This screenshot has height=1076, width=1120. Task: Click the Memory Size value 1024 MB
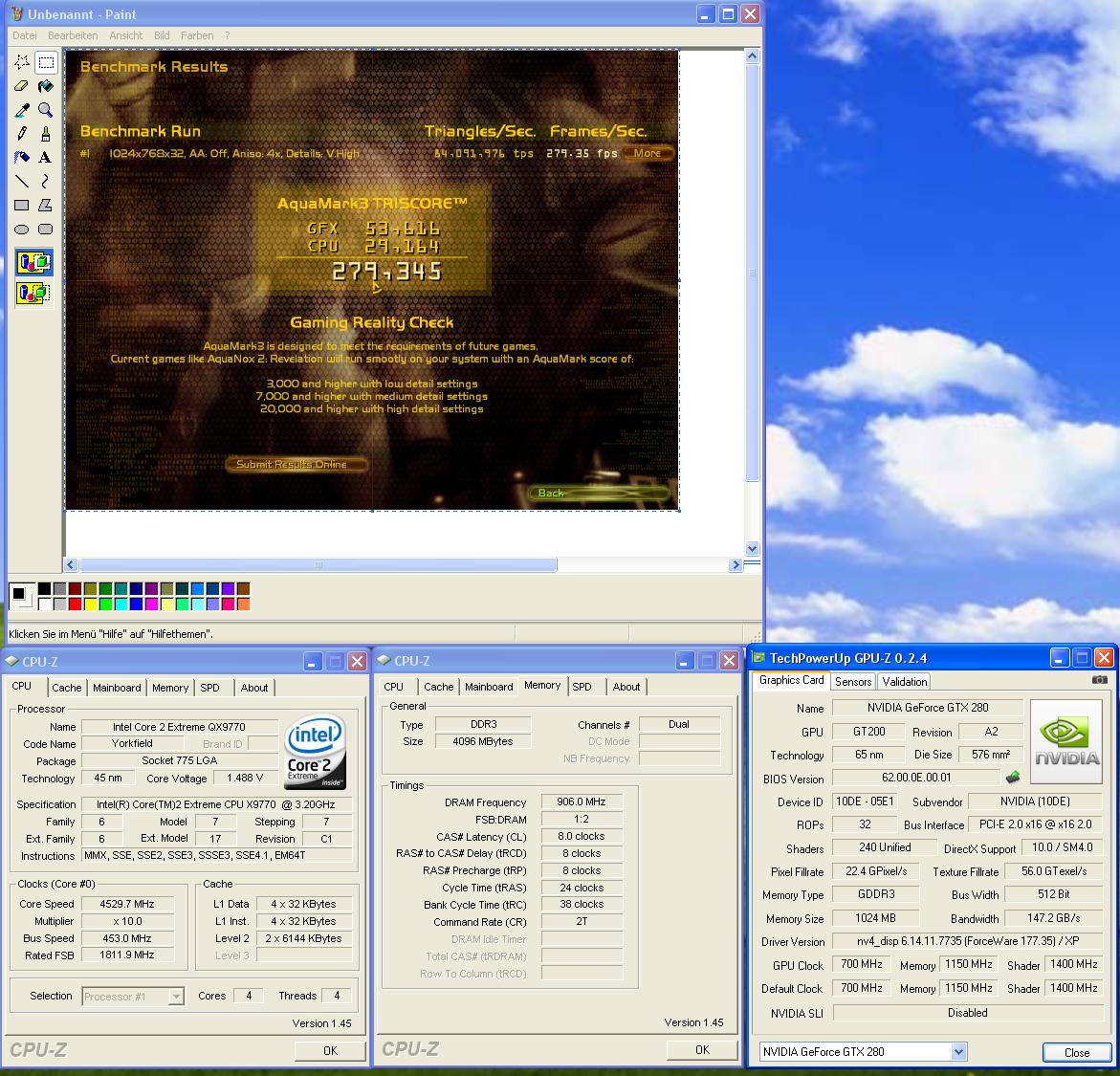[876, 918]
